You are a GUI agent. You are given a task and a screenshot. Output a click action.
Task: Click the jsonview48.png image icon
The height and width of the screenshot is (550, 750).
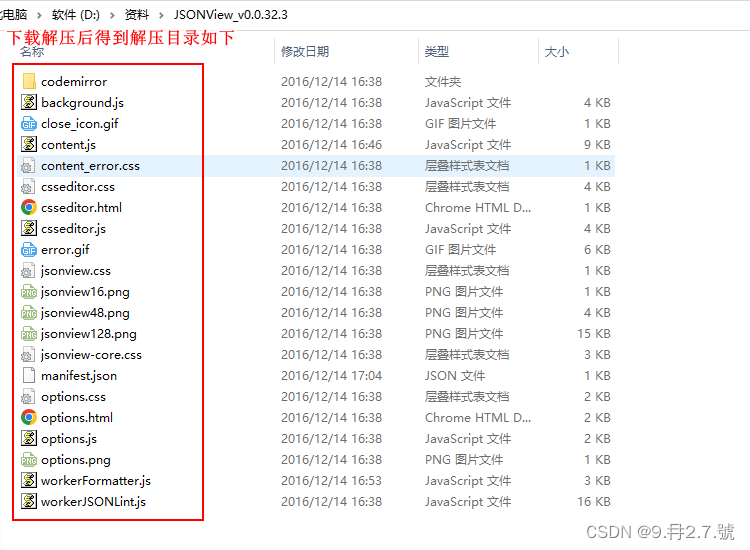click(x=29, y=313)
